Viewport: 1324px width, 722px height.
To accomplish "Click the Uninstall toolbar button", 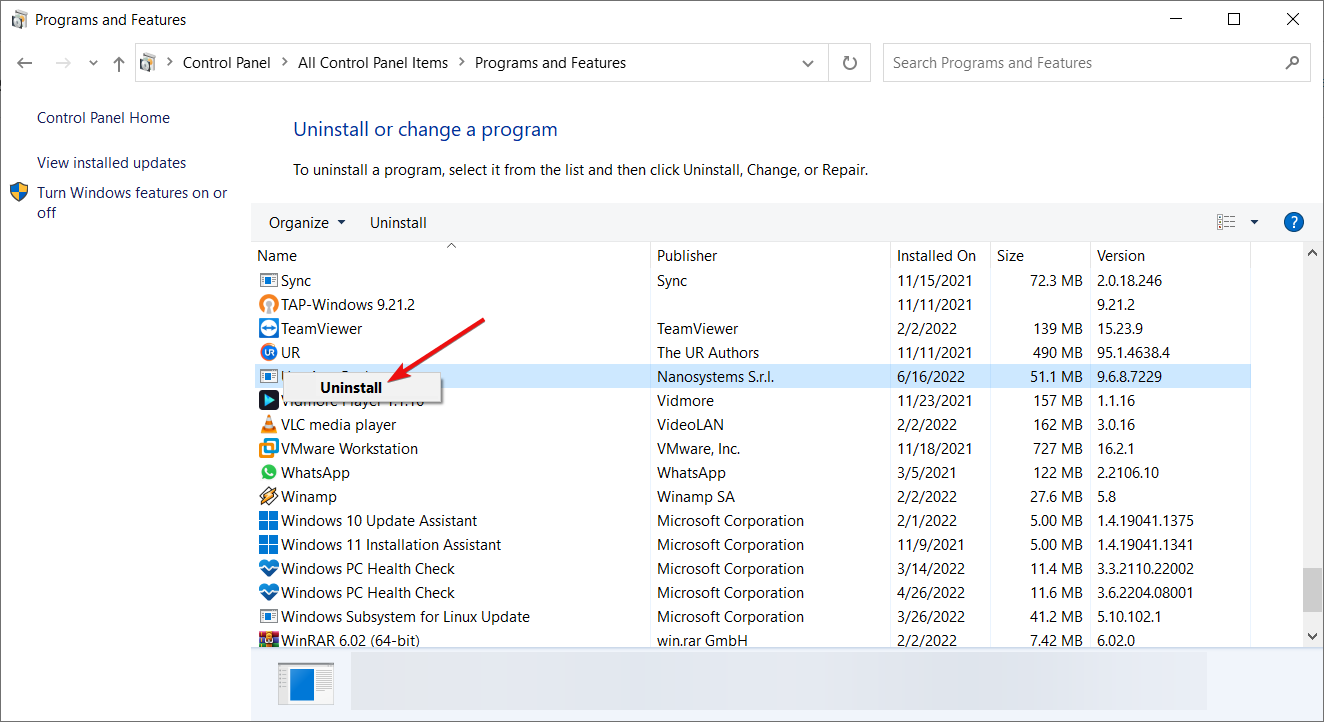I will pos(398,222).
